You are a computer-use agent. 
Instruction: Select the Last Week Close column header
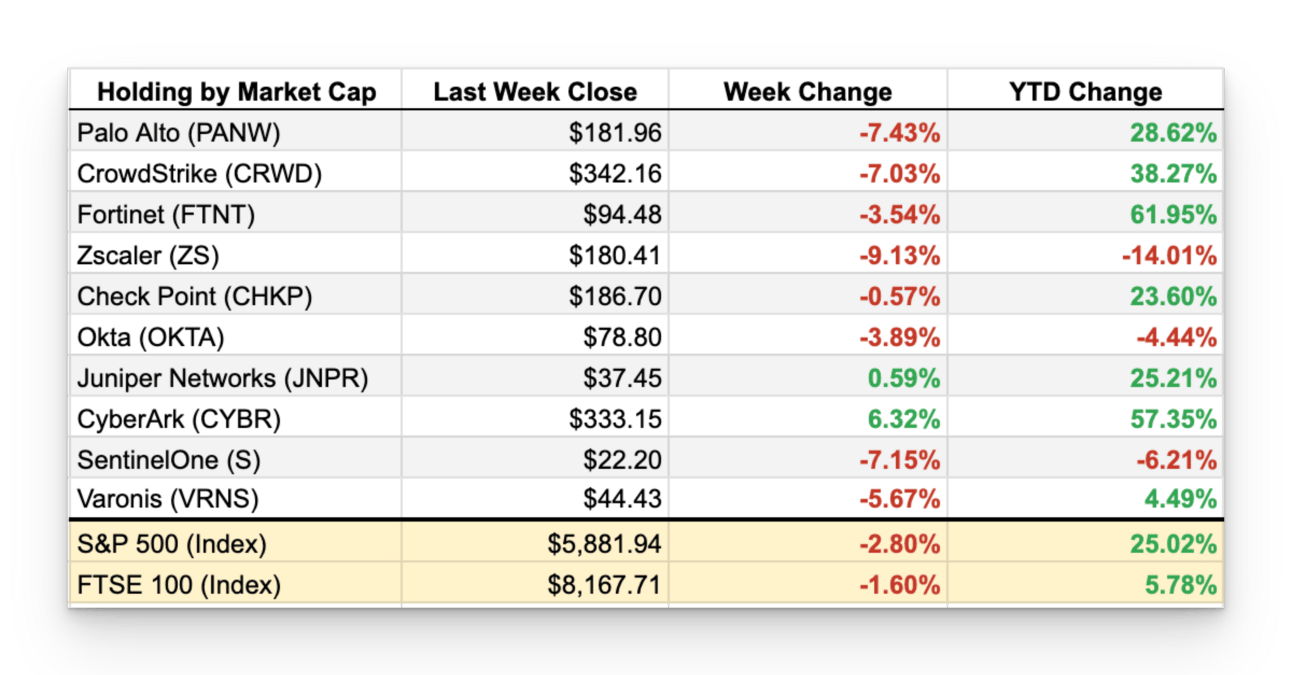click(535, 93)
